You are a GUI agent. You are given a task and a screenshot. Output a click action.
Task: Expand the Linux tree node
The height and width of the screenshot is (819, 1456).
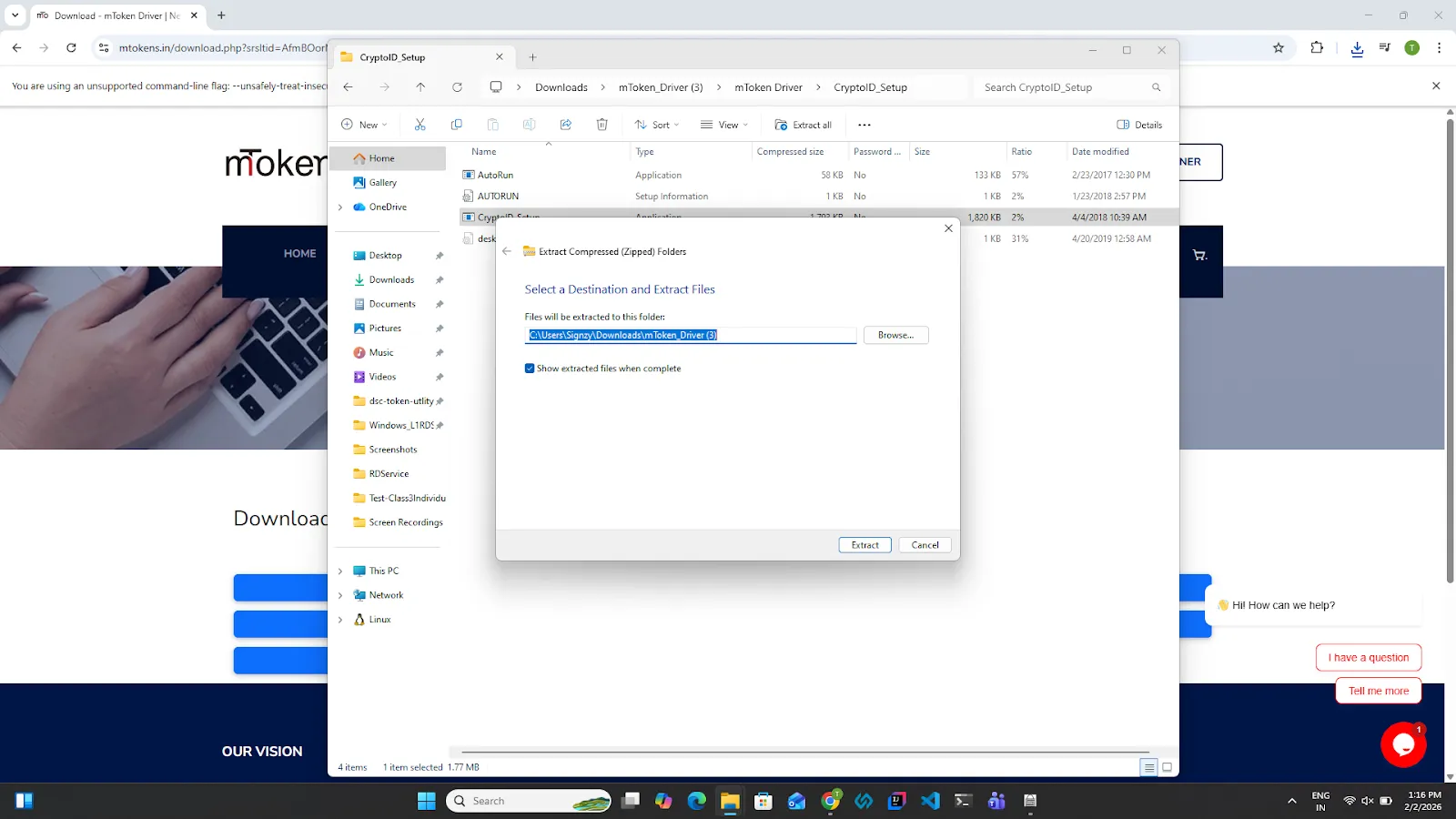[x=340, y=620]
